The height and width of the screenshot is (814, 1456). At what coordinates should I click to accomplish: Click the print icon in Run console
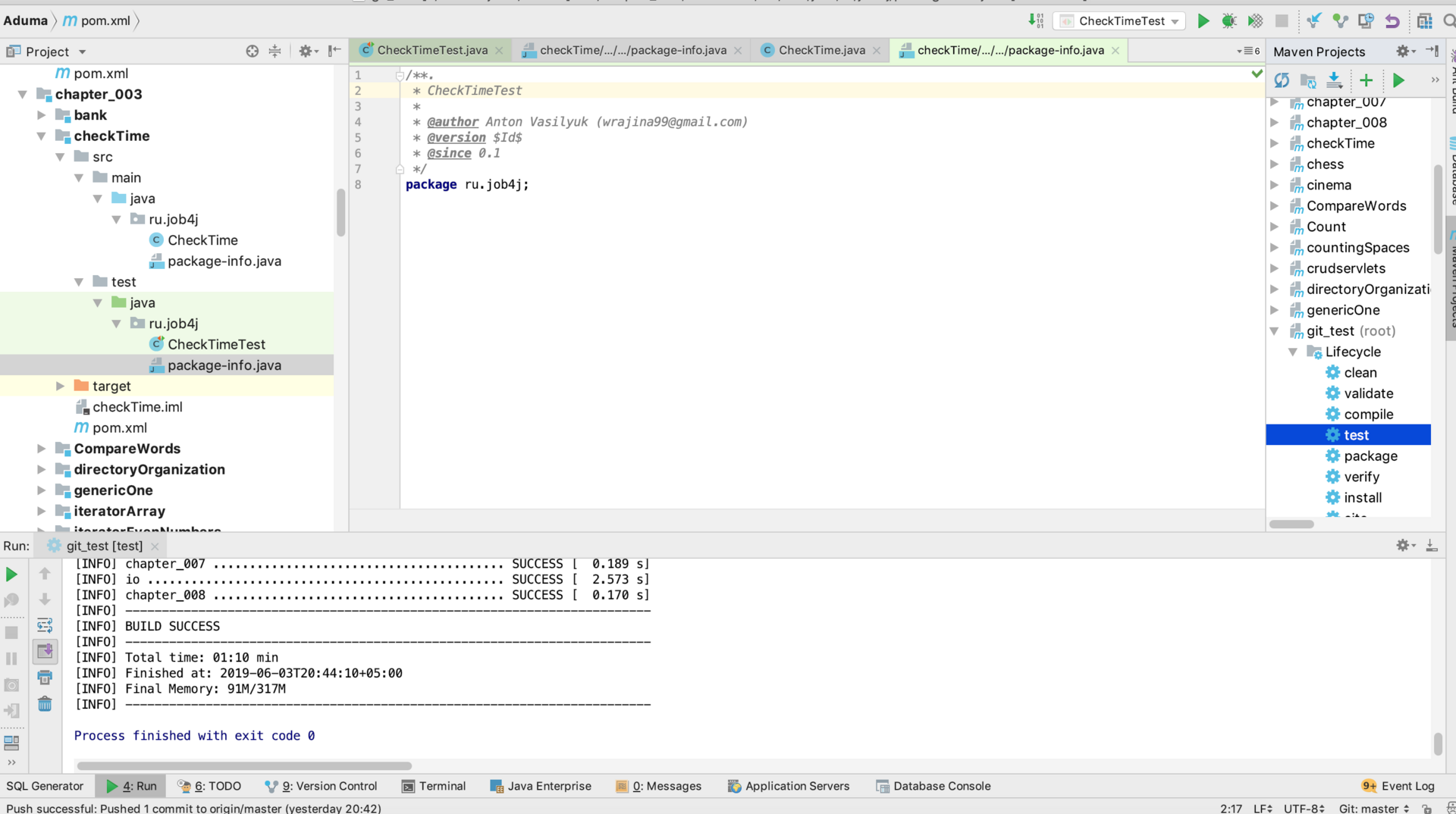click(x=45, y=678)
